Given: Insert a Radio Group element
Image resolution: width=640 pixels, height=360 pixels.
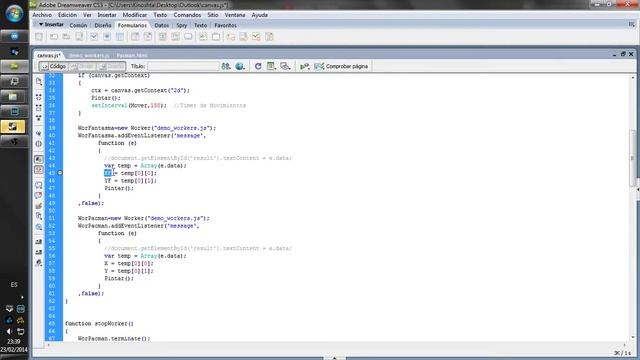Looking at the screenshot, I should click(120, 37).
